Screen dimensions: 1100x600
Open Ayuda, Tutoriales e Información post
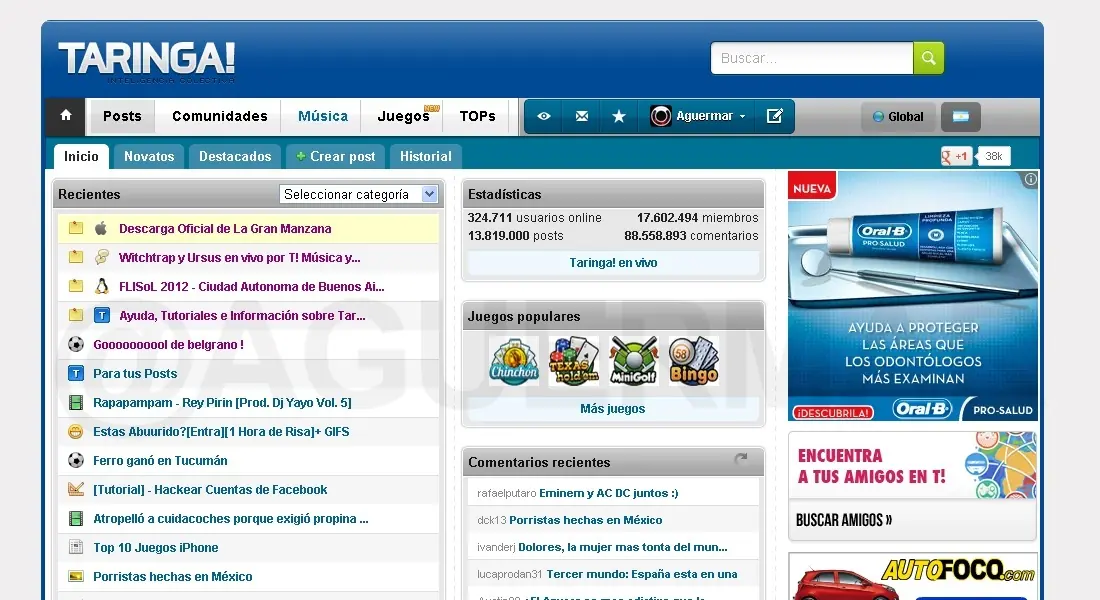242,315
